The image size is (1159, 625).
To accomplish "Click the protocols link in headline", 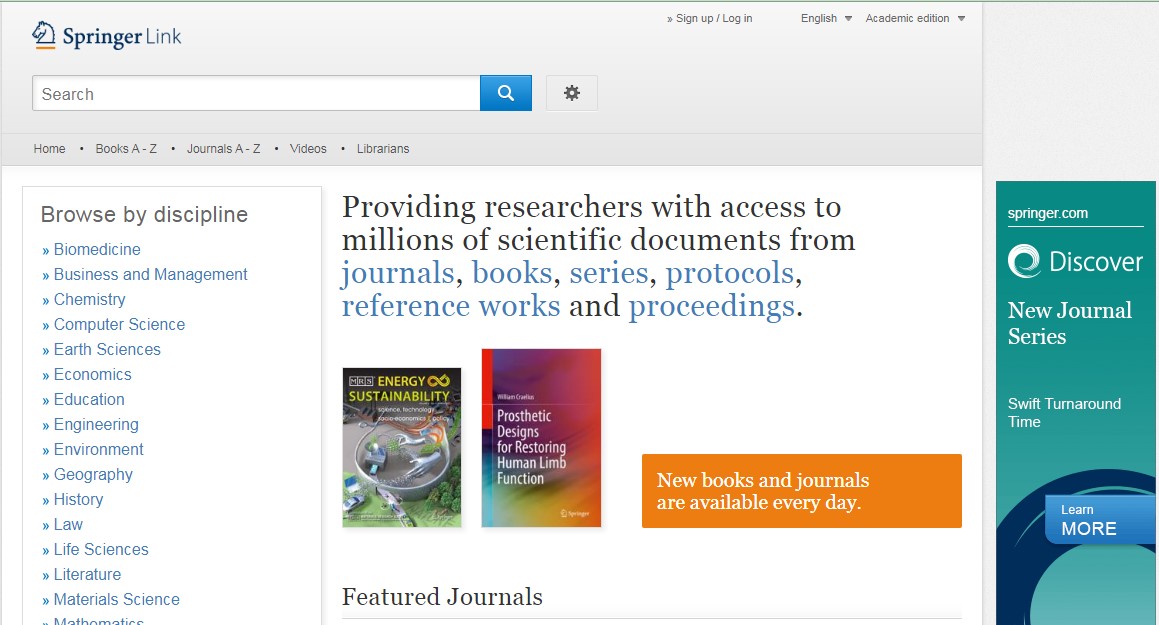I will point(730,274).
